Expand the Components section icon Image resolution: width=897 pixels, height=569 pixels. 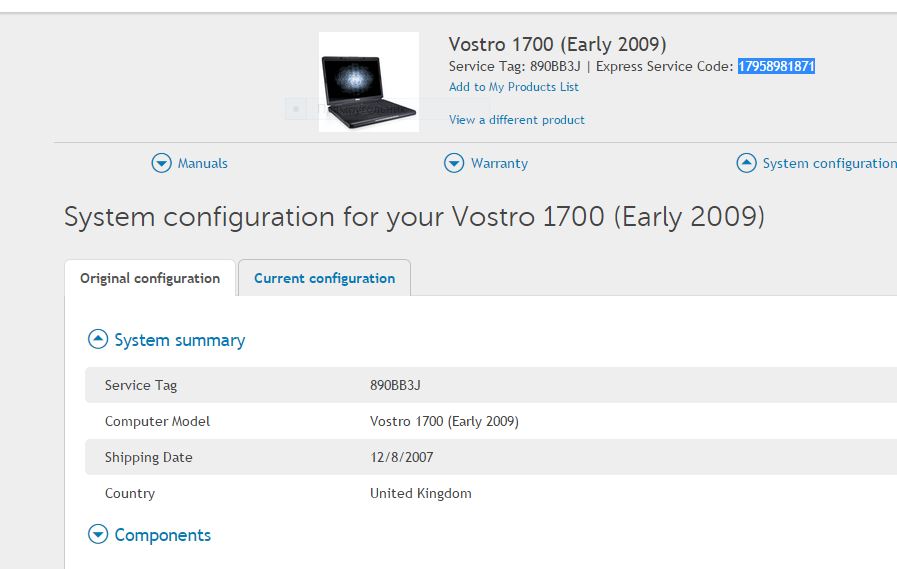point(98,534)
